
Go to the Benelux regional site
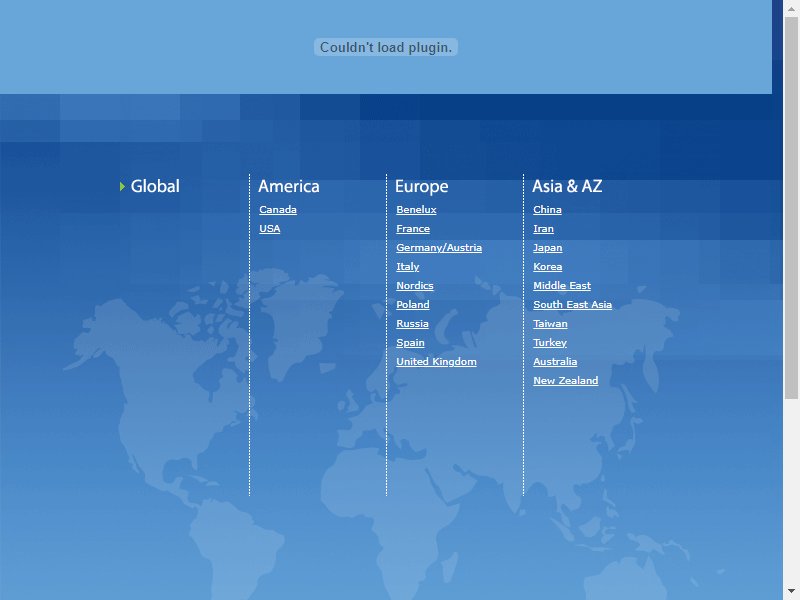(x=416, y=210)
